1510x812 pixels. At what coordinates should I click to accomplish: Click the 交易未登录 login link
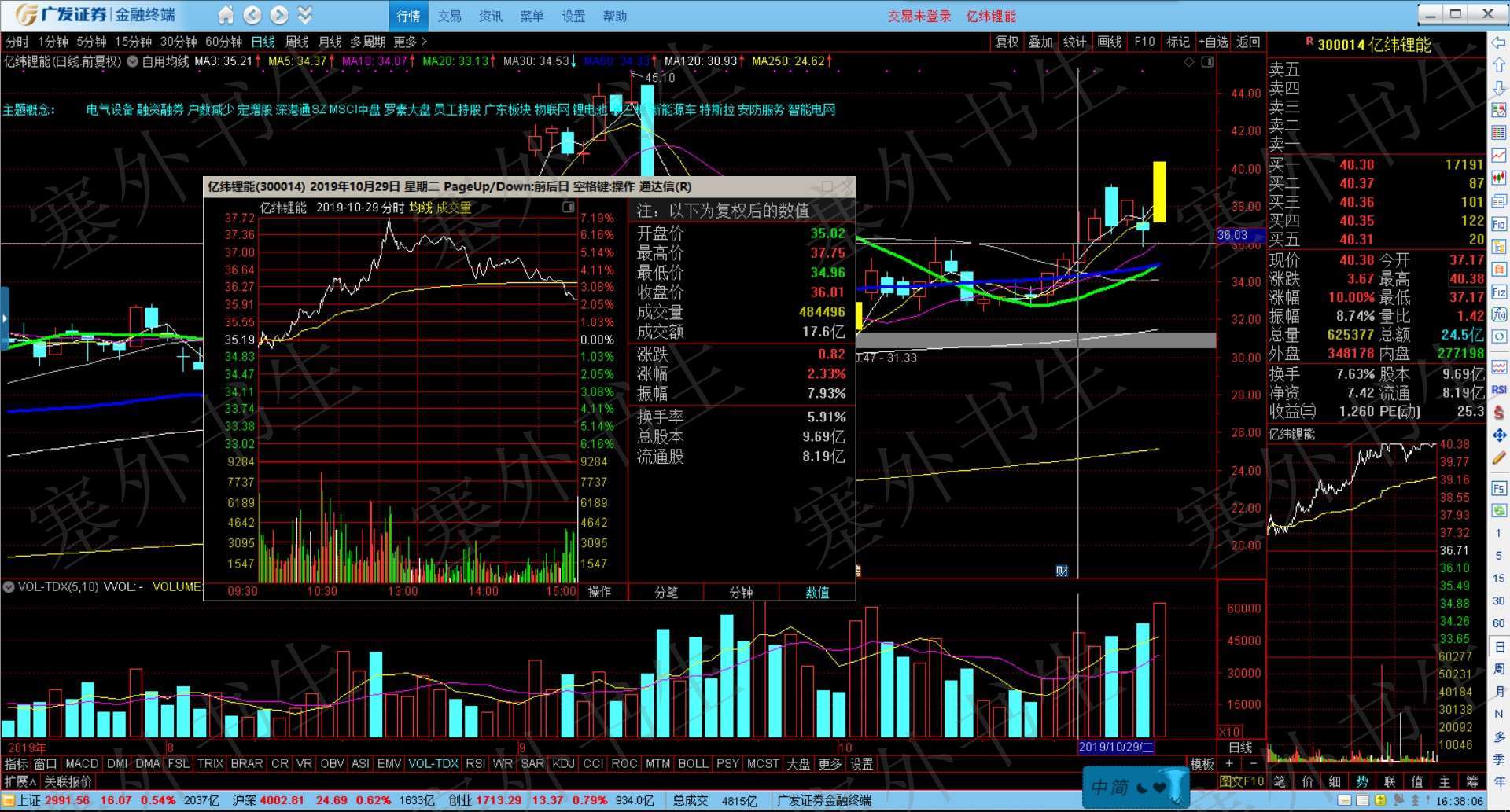919,16
